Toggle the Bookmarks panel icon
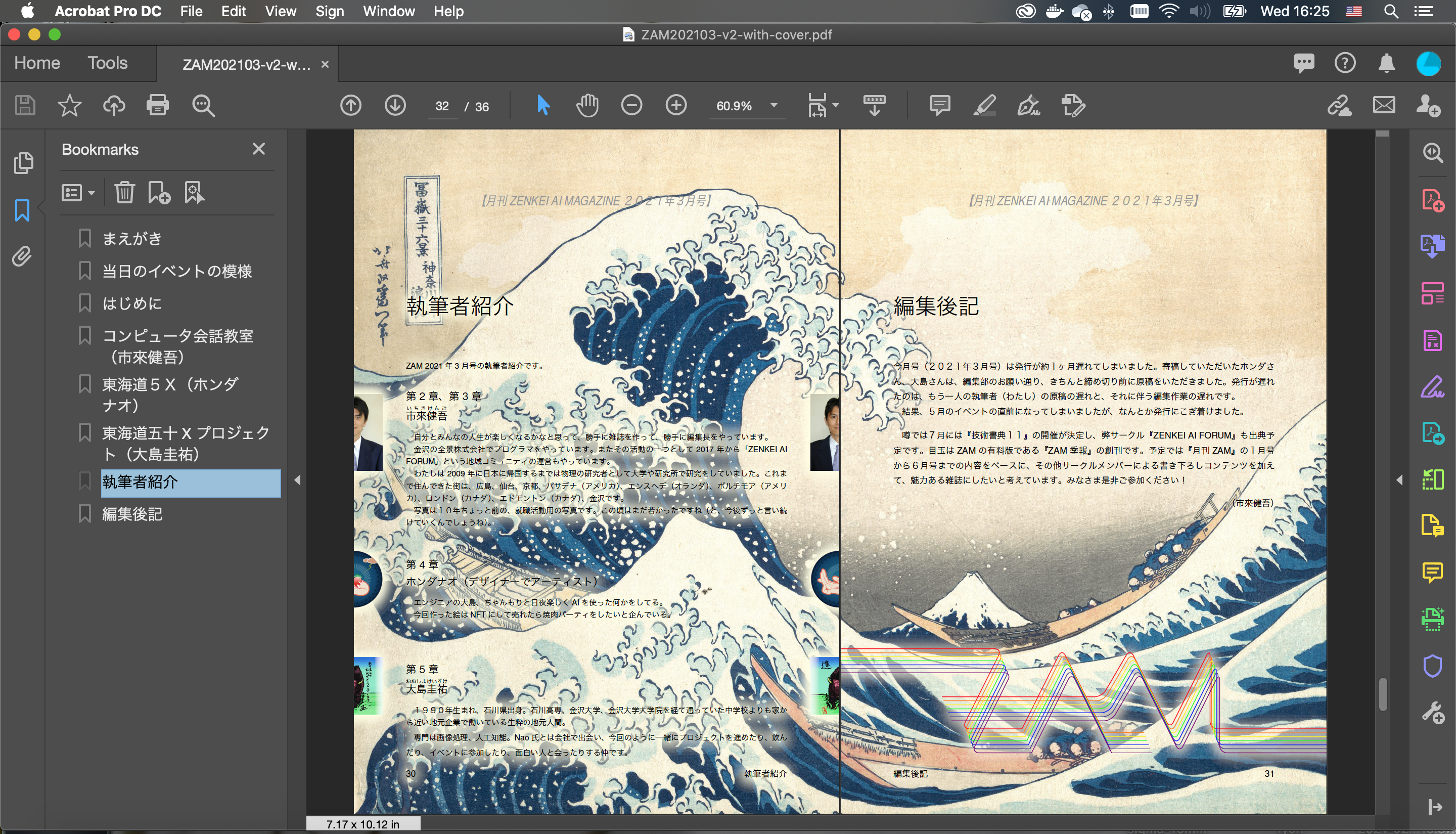This screenshot has width=1456, height=834. (x=22, y=210)
